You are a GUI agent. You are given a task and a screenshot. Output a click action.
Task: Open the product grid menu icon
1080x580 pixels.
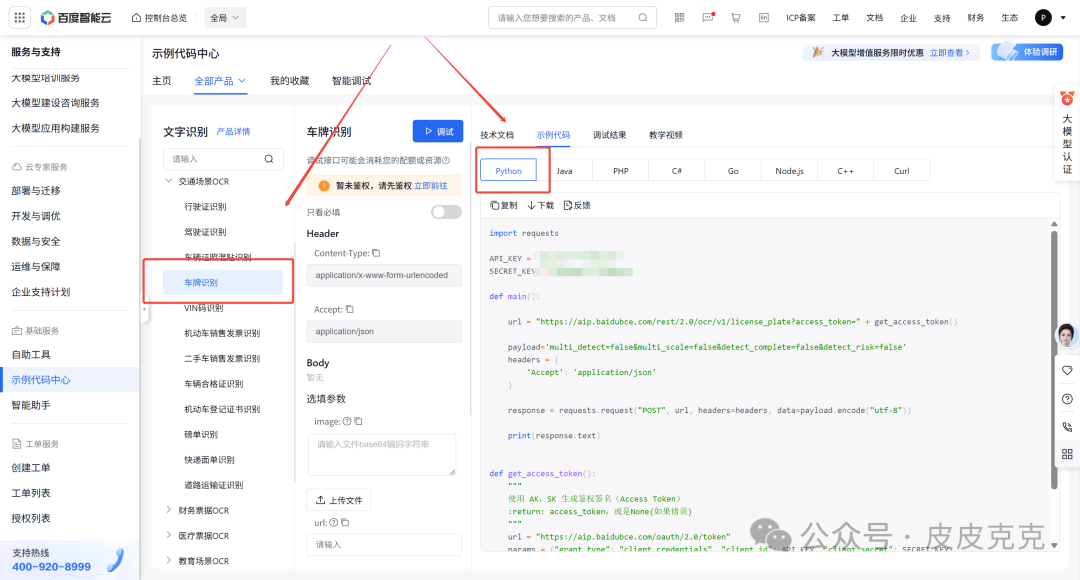(19, 17)
